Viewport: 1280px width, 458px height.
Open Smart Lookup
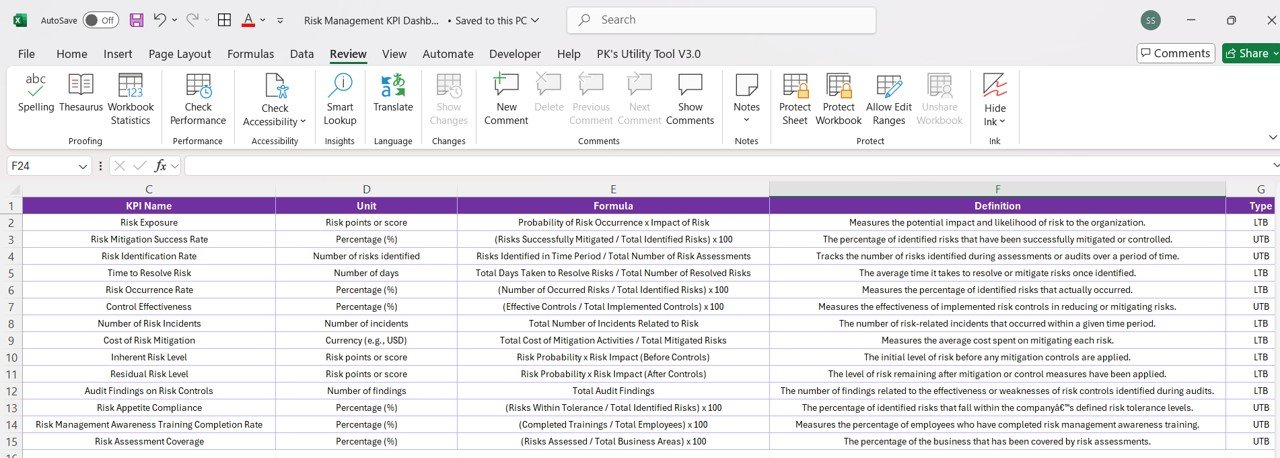[340, 97]
